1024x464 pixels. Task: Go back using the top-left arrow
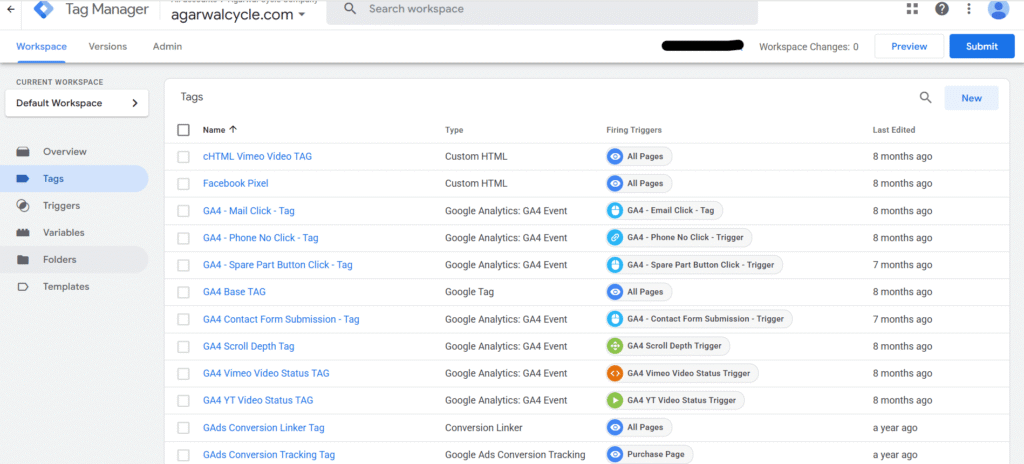[10, 9]
